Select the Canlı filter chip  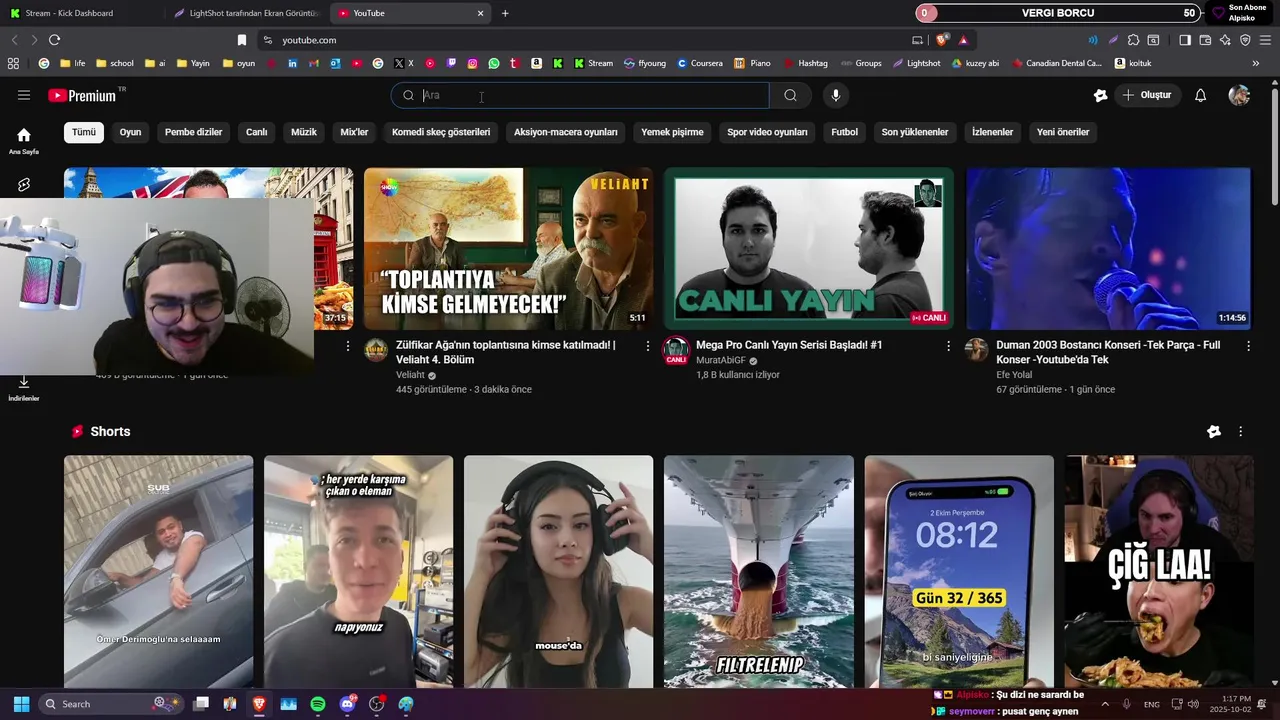point(256,132)
